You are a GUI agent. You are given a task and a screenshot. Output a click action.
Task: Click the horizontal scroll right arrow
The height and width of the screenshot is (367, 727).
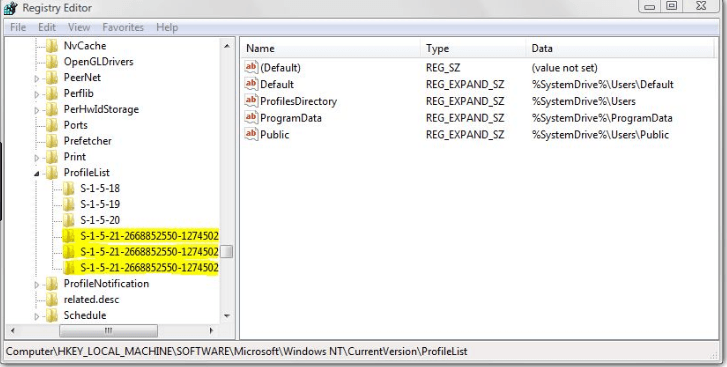point(211,330)
